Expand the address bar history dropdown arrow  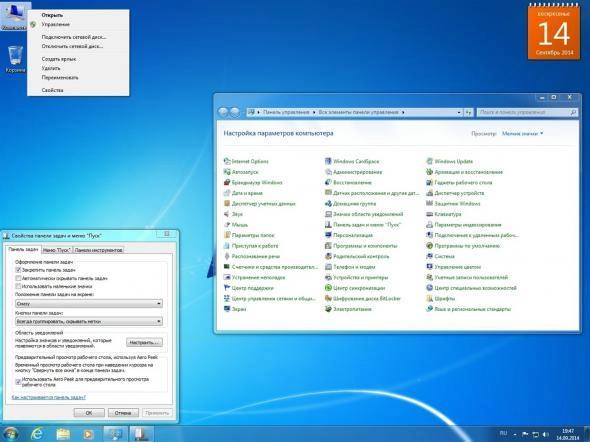point(459,112)
